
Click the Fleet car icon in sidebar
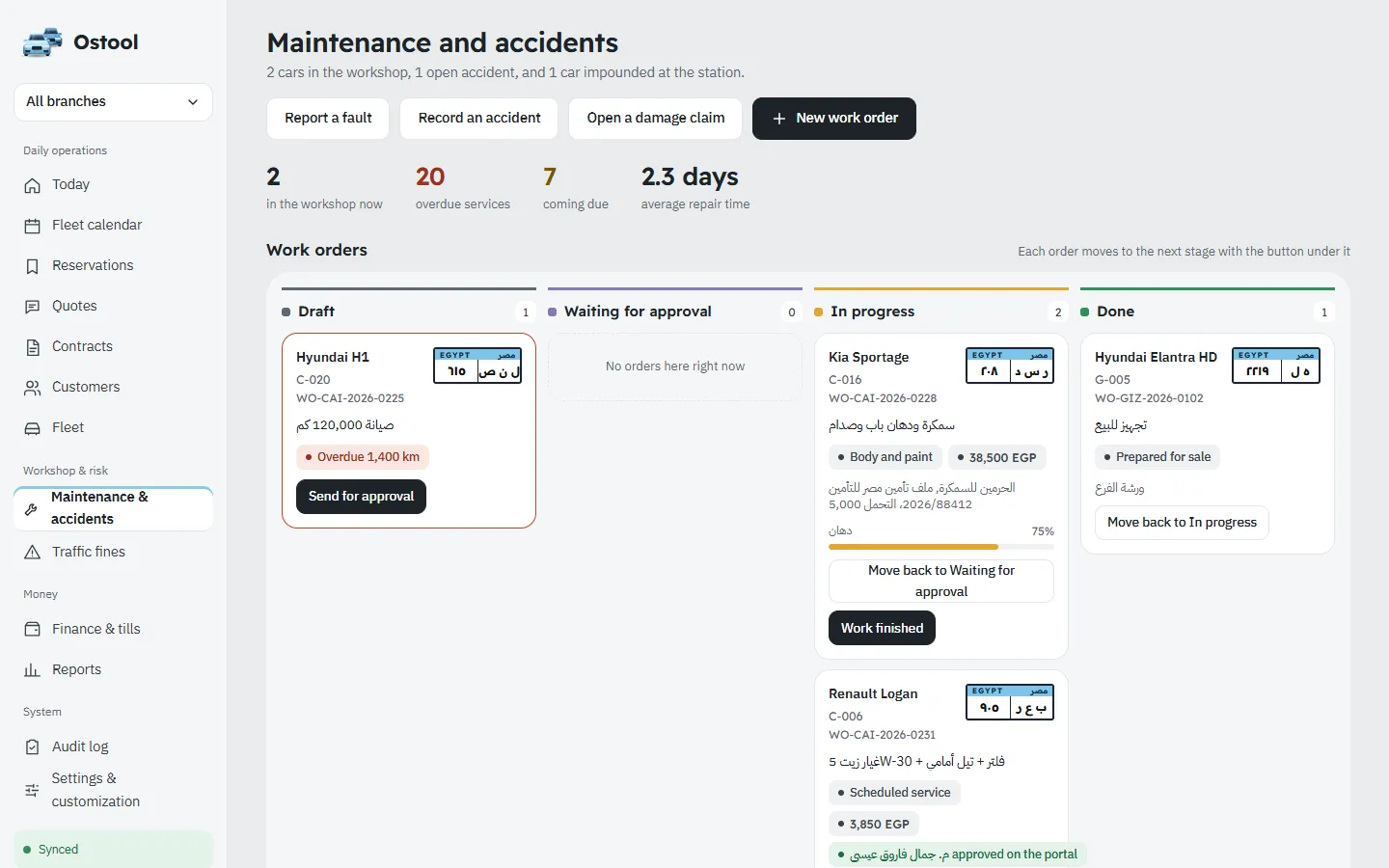(33, 428)
